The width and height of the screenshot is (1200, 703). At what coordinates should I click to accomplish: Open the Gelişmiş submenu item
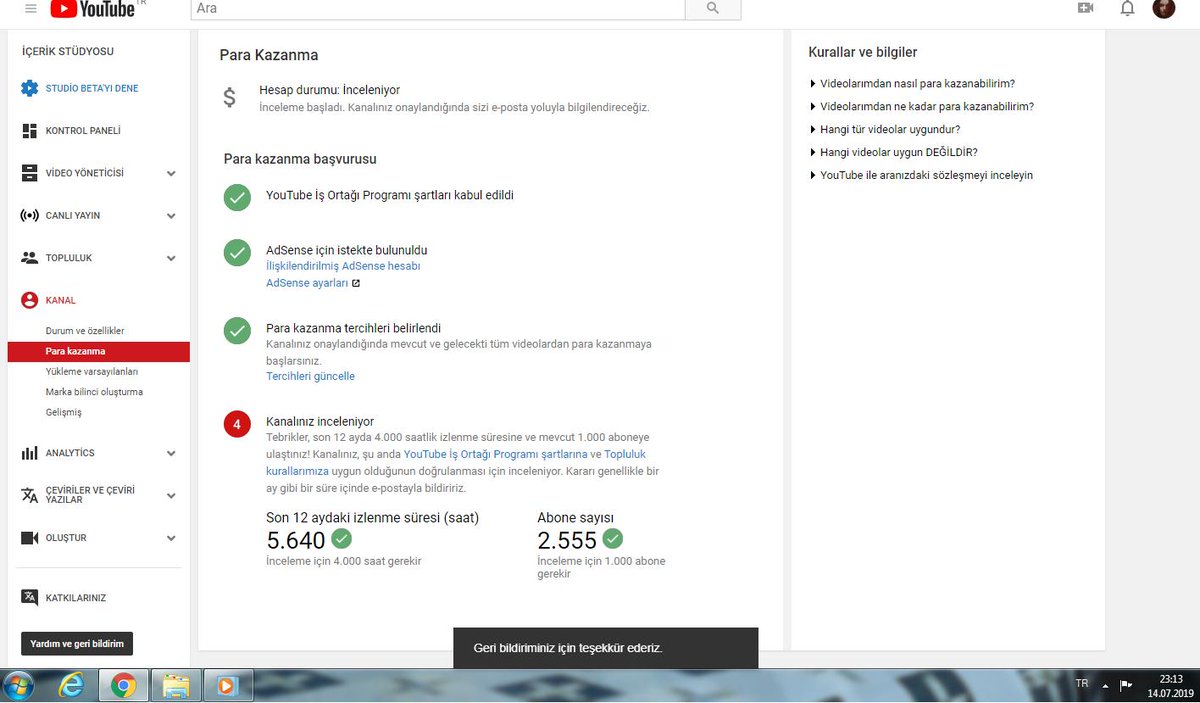coord(64,413)
